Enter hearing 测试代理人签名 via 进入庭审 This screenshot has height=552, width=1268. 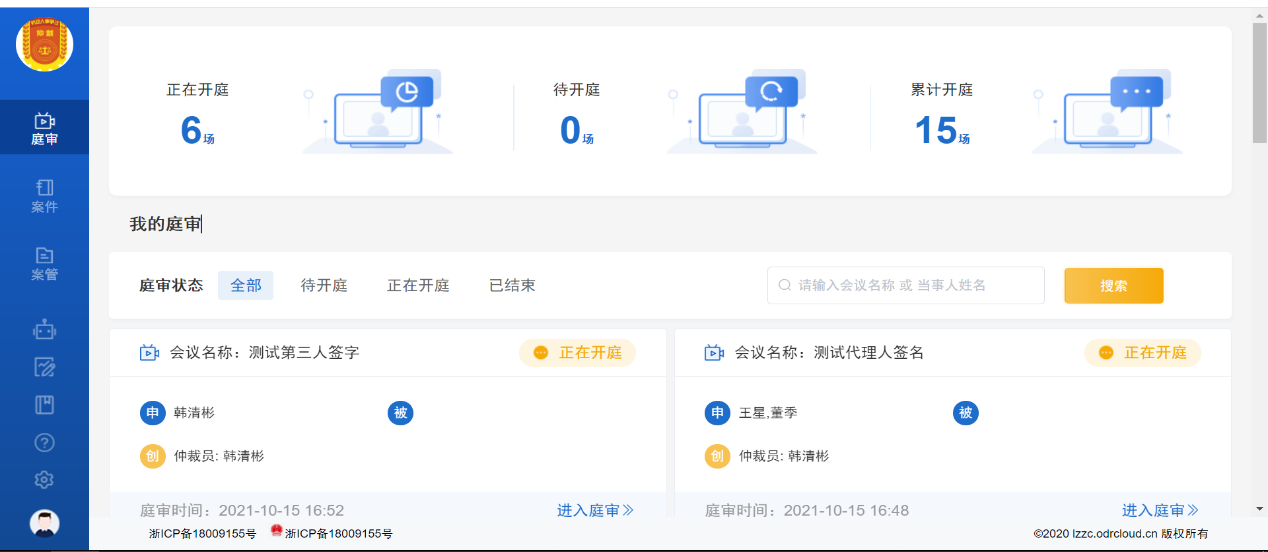[x=1160, y=510]
